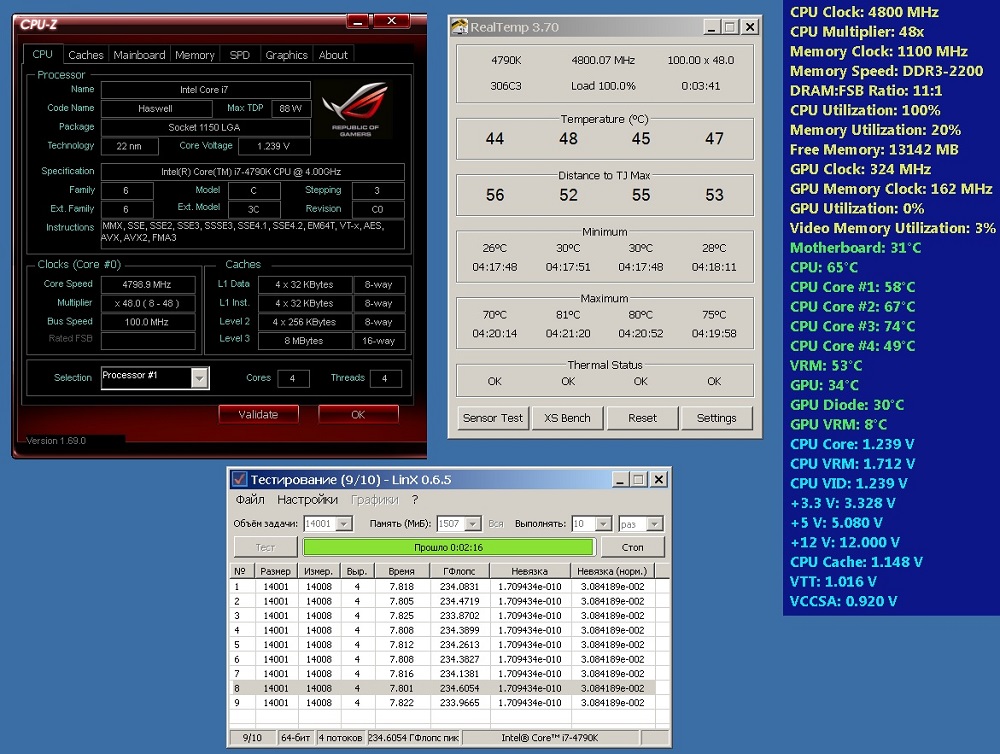Screen dimensions: 1000x754
Task: Select LinX row 1 with 234.0831 GFlops
Action: click(x=442, y=586)
